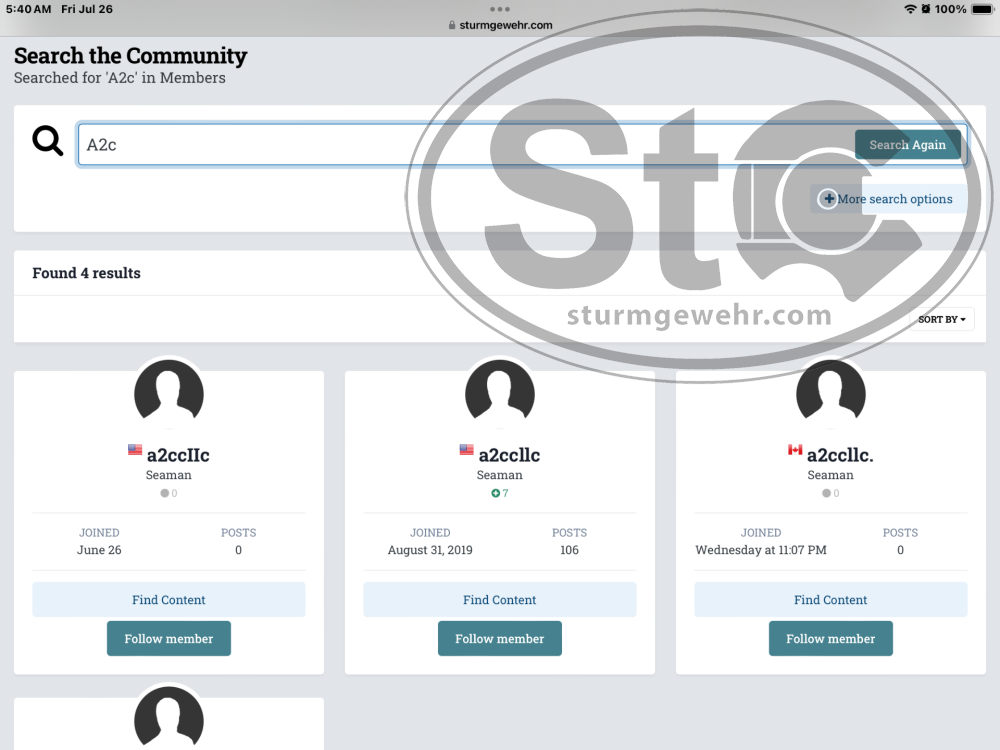Viewport: 1000px width, 750px height.
Task: Click the search field containing A2c
Action: point(460,145)
